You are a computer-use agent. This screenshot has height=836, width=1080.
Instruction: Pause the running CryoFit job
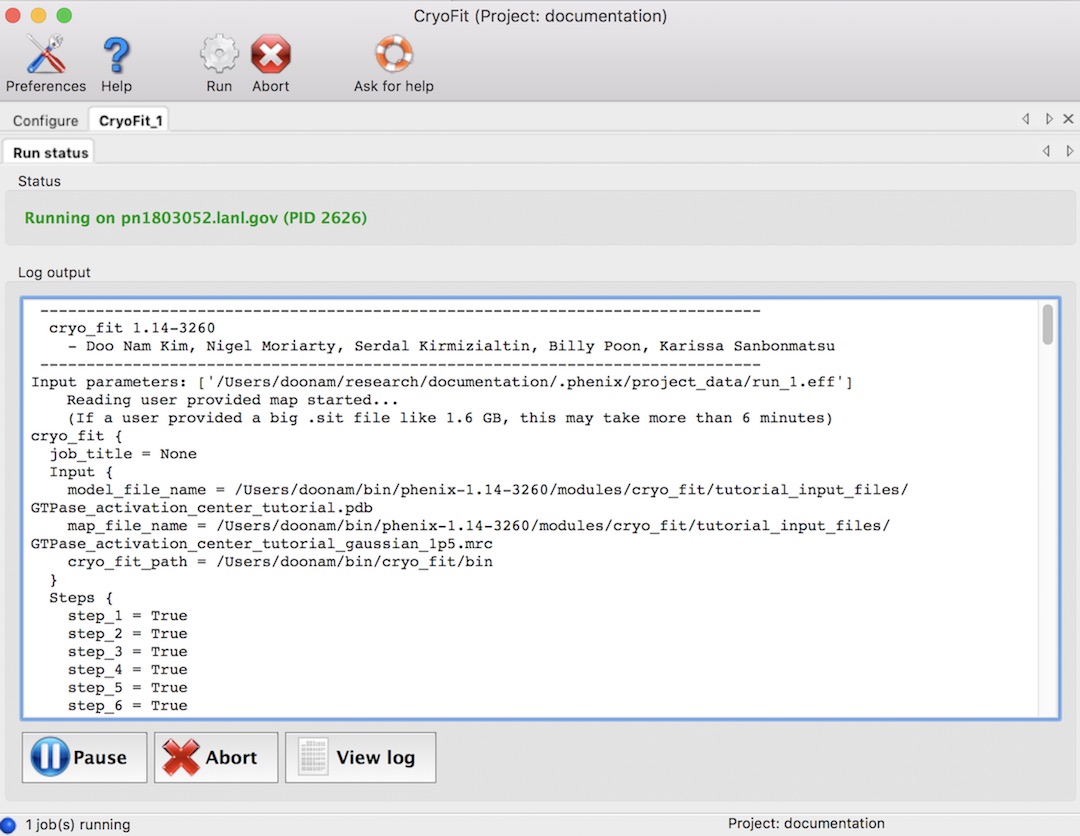(x=84, y=757)
